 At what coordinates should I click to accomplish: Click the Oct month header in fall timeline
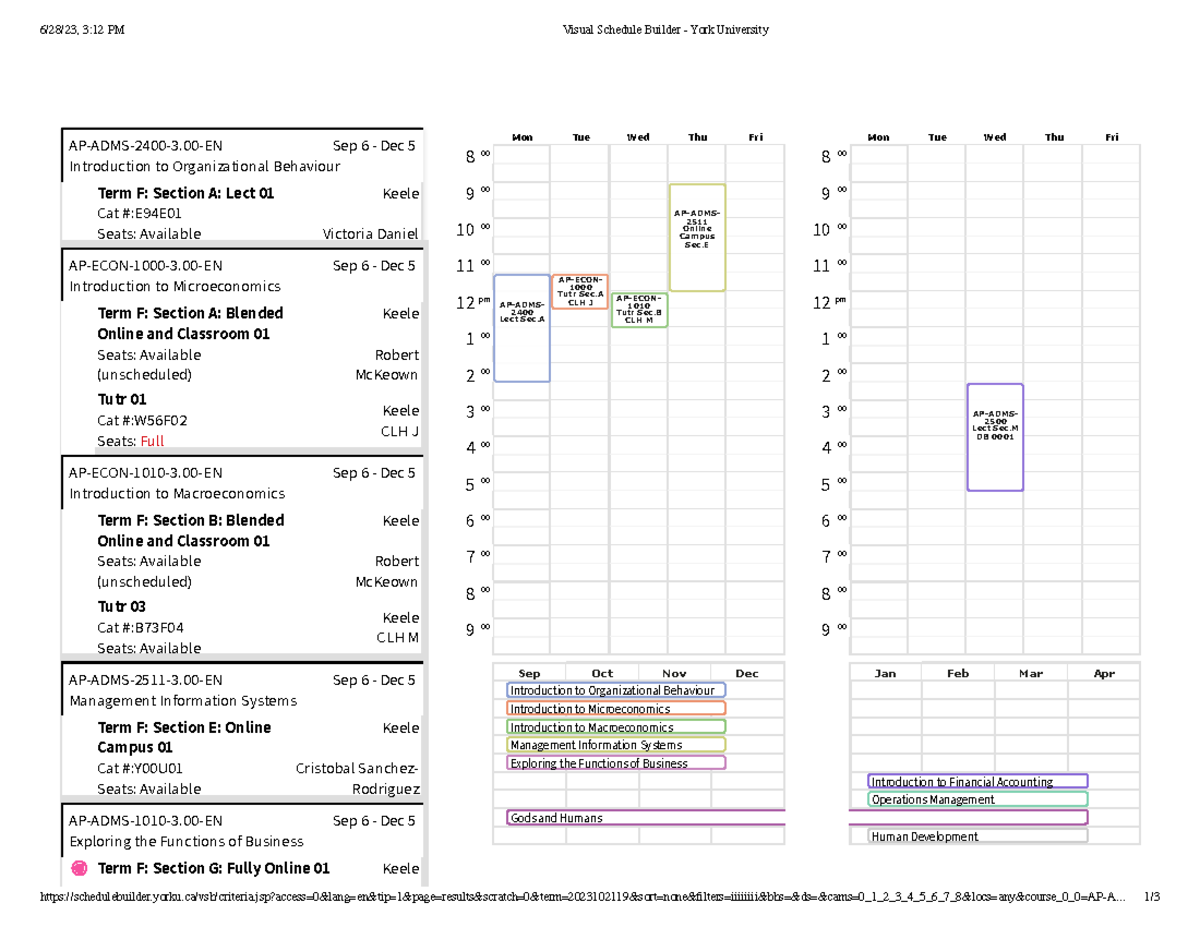(x=602, y=673)
